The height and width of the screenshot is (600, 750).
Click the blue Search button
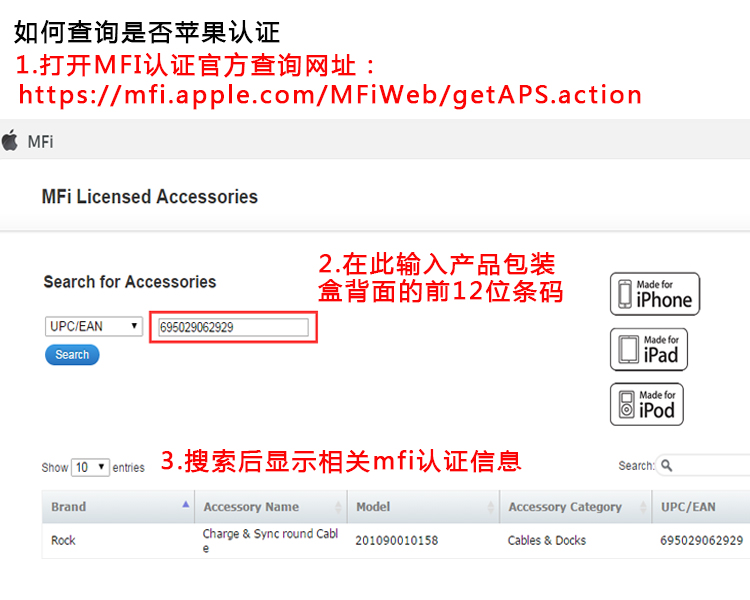[x=72, y=355]
